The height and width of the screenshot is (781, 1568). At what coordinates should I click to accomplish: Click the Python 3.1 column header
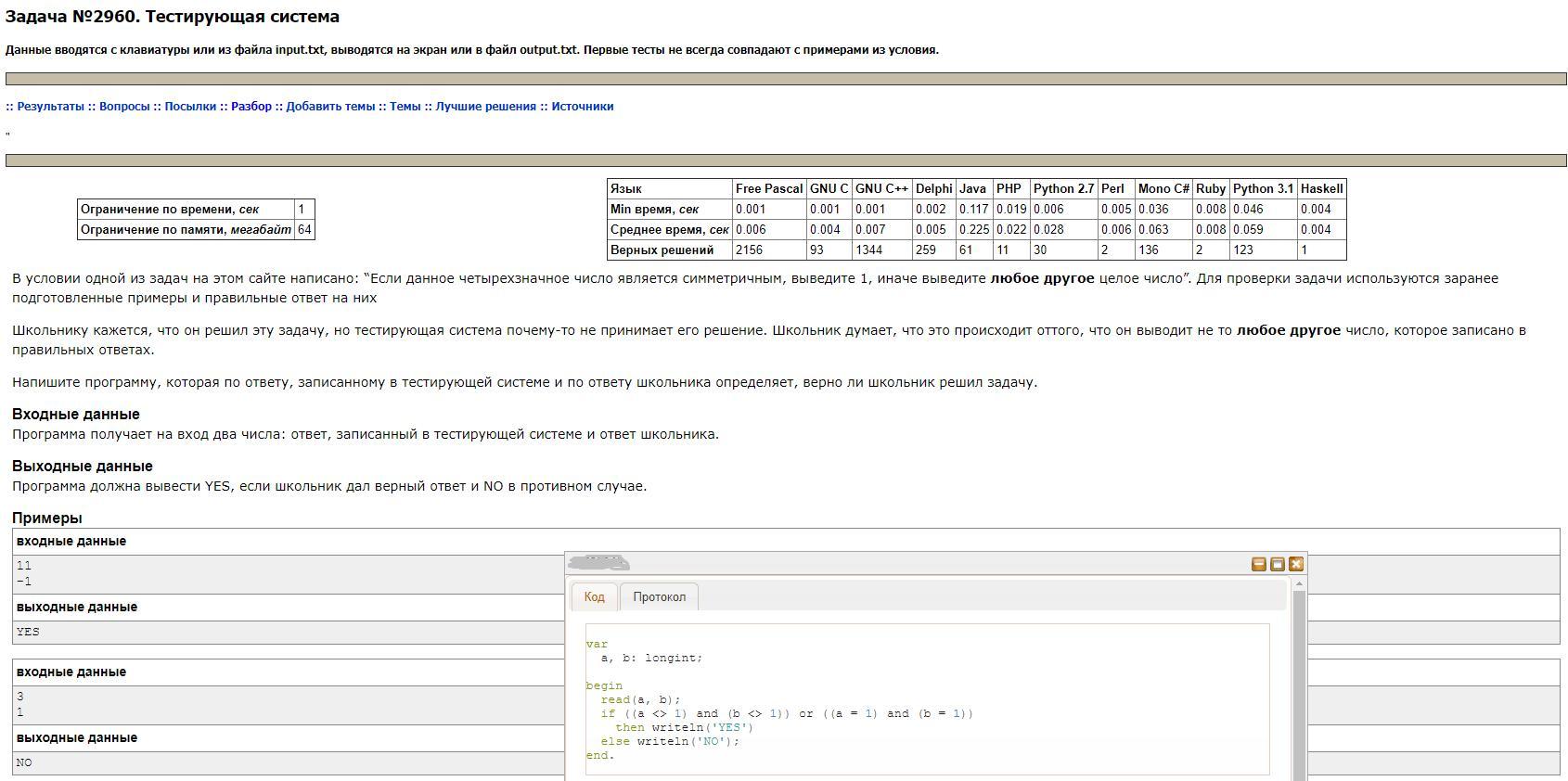[1262, 189]
